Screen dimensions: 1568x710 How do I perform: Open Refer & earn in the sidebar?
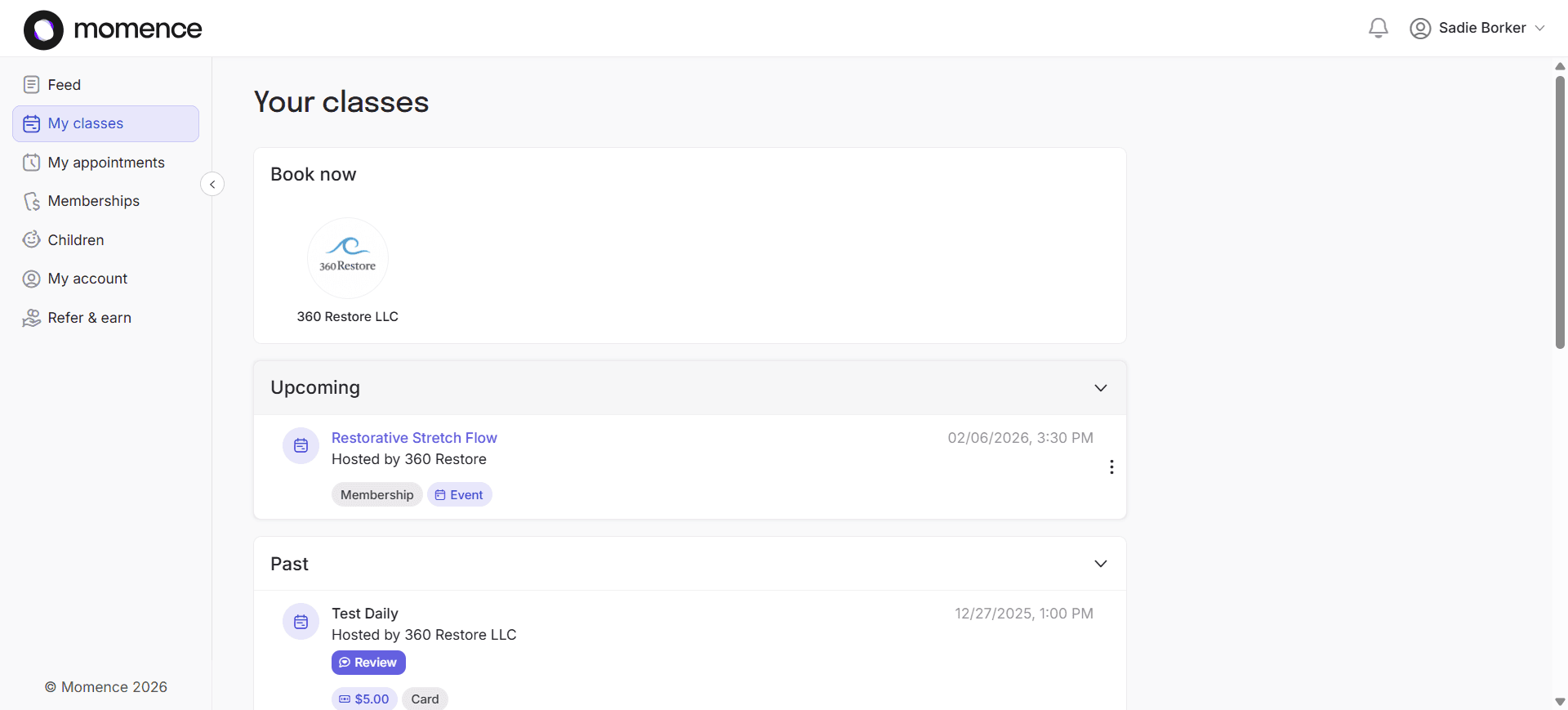[x=105, y=318]
